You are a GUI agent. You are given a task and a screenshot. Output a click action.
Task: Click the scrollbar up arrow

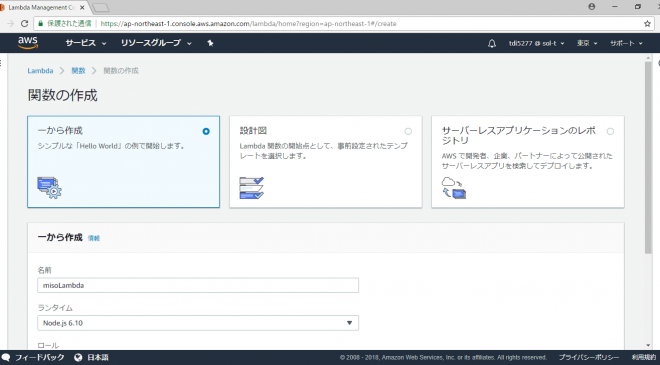(648, 58)
